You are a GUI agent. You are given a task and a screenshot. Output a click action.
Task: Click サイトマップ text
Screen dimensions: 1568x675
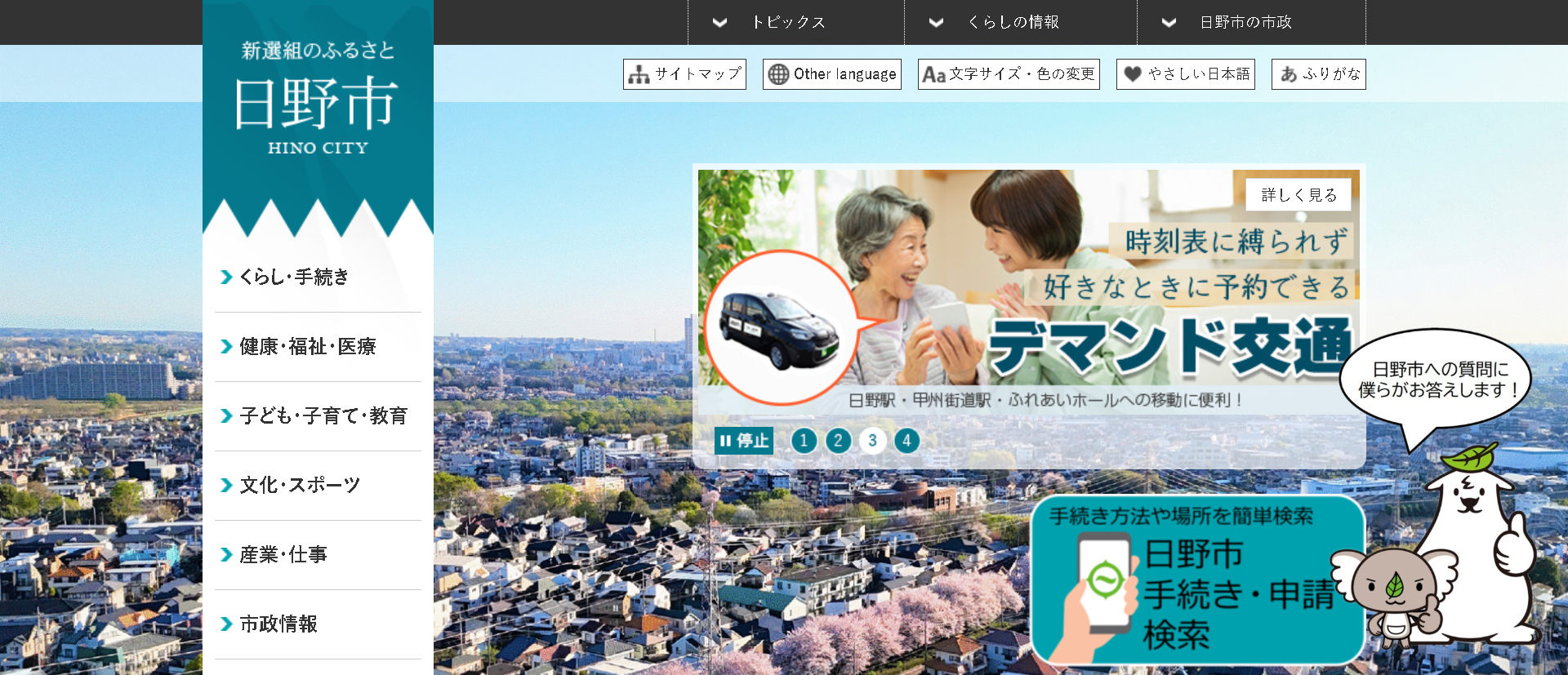698,74
